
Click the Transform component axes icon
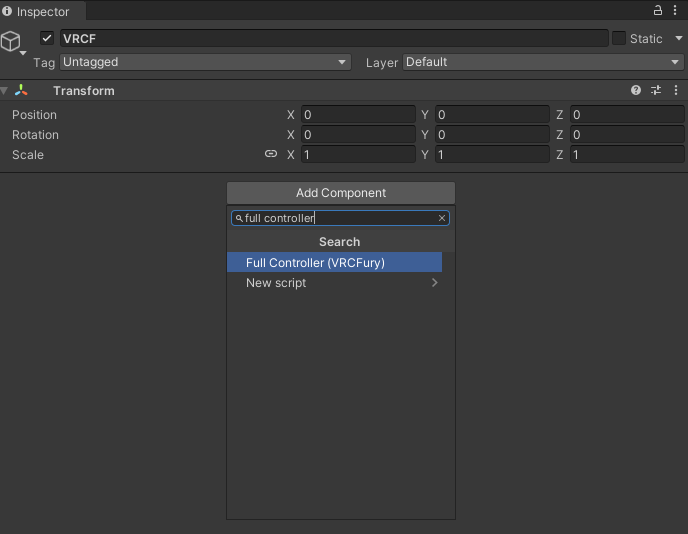[21, 90]
